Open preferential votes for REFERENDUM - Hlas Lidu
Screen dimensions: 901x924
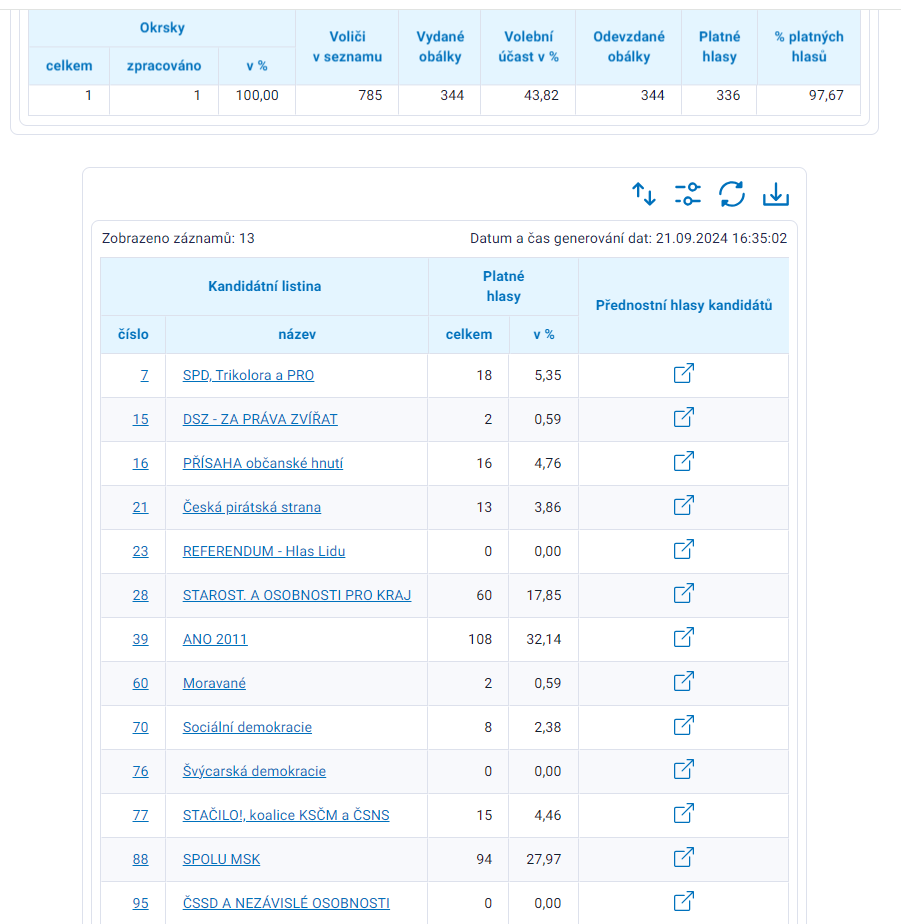coord(684,549)
